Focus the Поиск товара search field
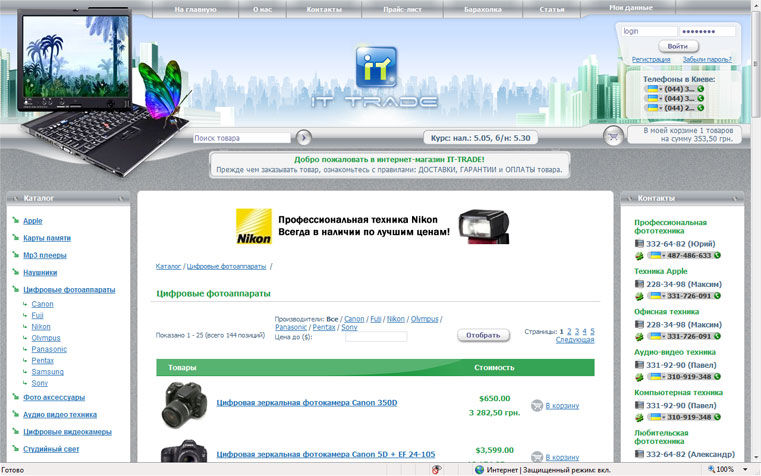The height and width of the screenshot is (476, 761). coord(242,138)
